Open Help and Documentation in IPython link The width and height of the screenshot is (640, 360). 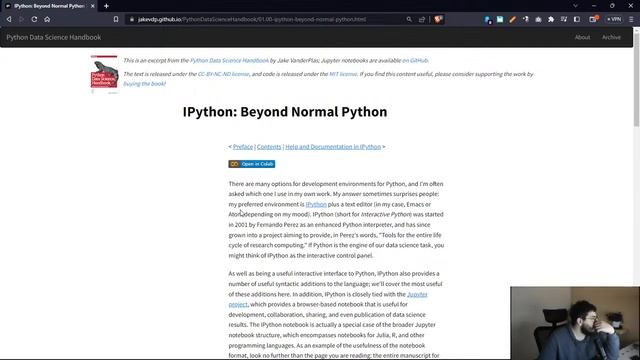(x=333, y=147)
